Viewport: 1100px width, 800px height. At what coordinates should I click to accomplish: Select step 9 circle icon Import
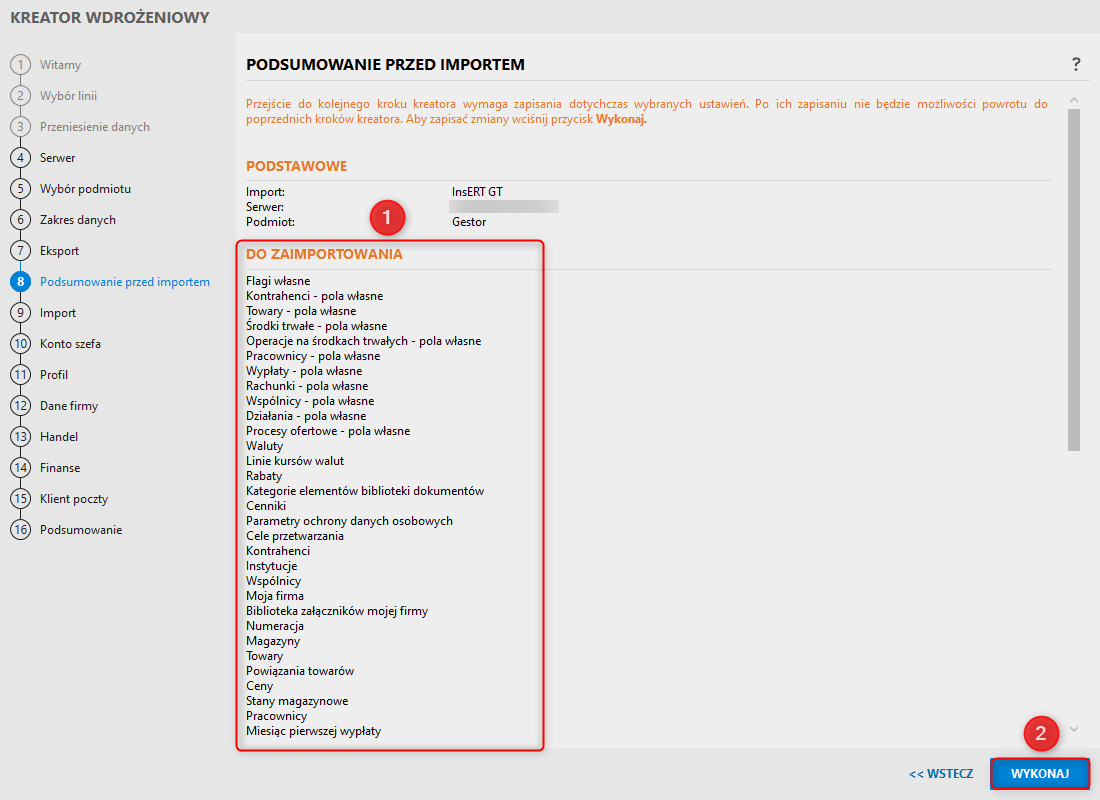20,312
